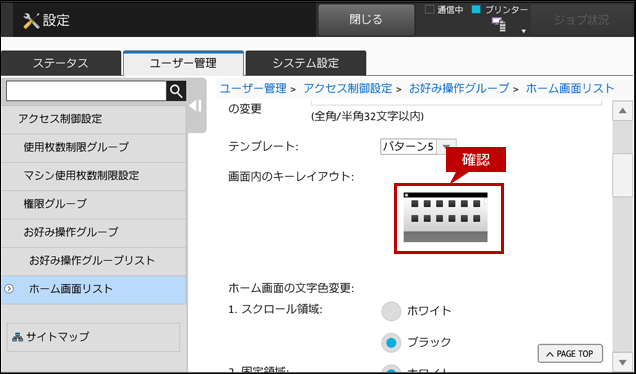Open お好み操作グループリスト sidebar item

[x=94, y=260]
